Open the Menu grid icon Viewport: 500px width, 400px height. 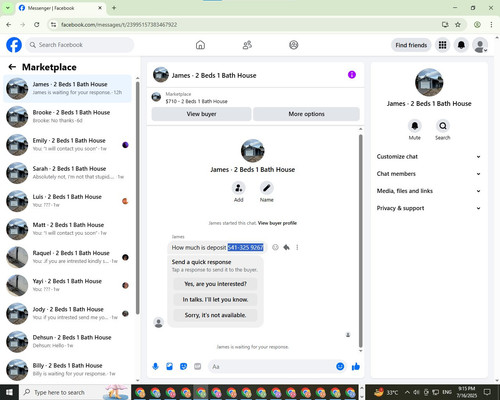coord(442,45)
